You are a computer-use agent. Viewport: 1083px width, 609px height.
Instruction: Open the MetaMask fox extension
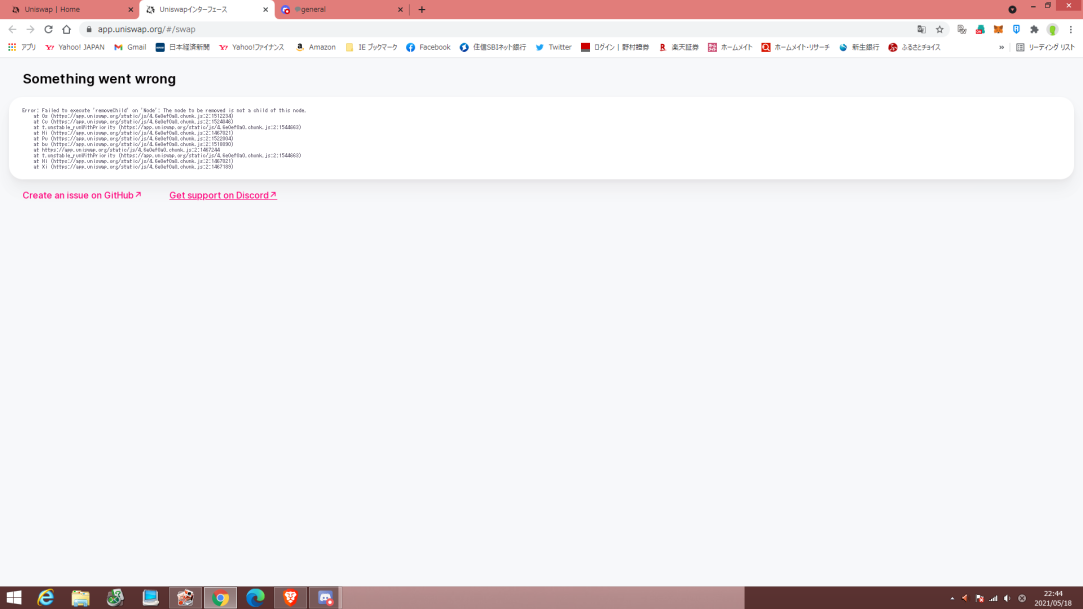pos(998,30)
